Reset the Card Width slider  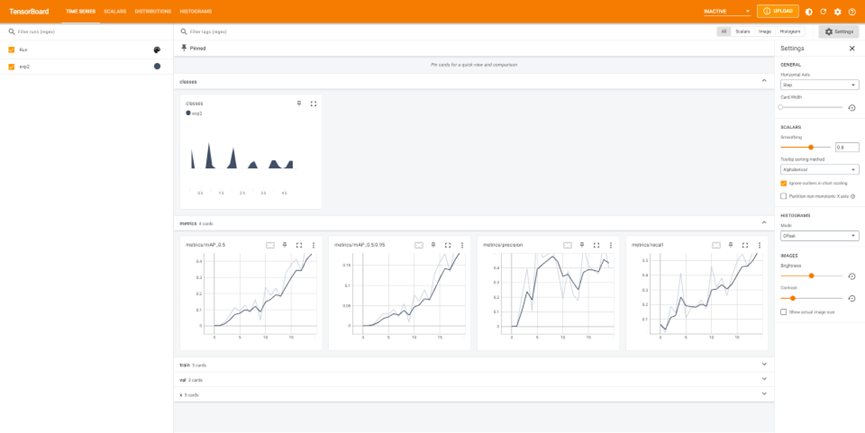click(x=852, y=108)
